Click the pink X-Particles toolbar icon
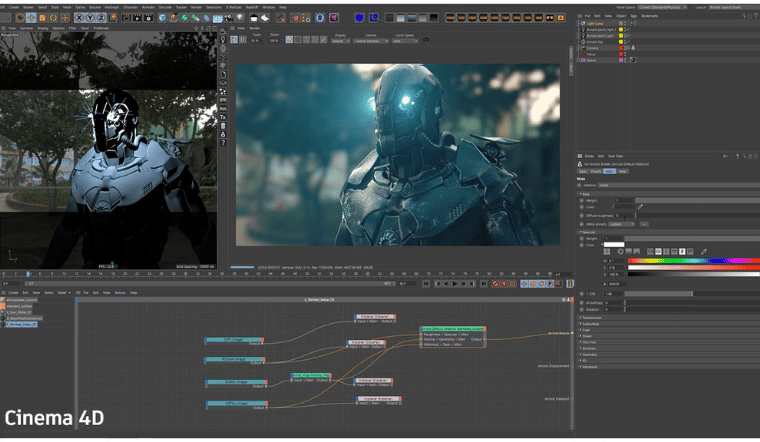Viewport: 760px width, 442px height. 334,18
